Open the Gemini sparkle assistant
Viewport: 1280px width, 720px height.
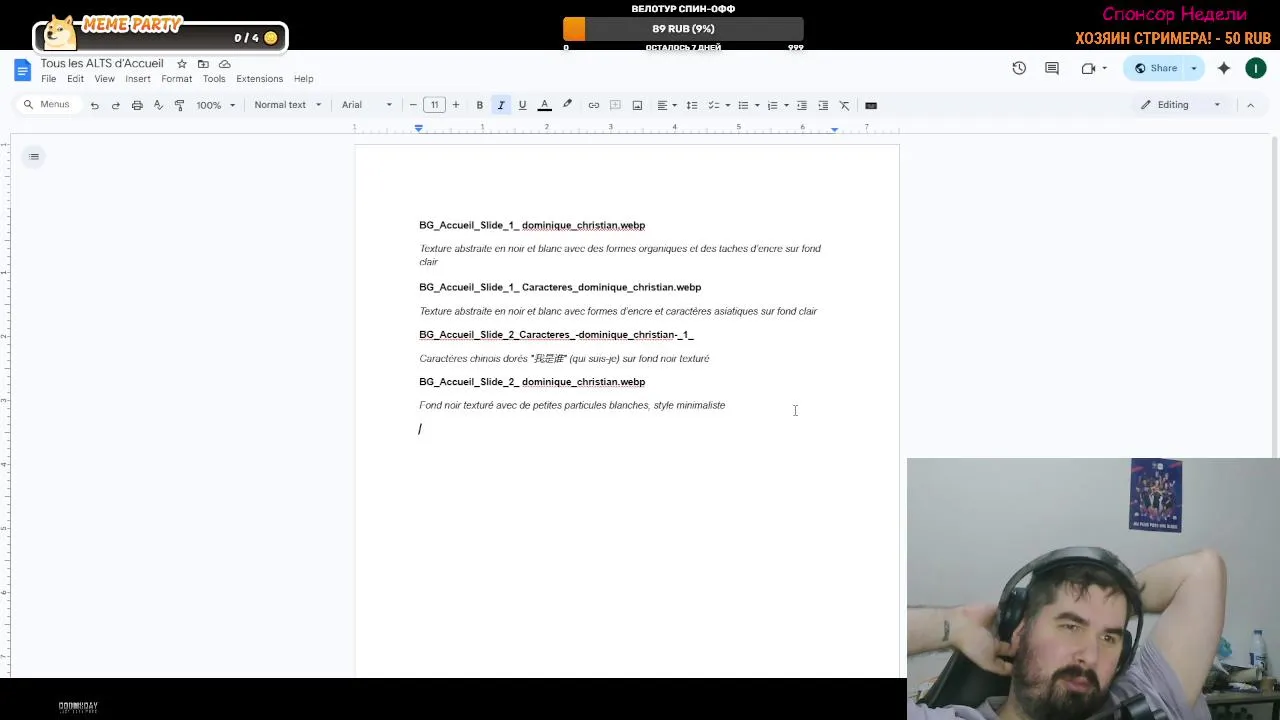[1224, 68]
